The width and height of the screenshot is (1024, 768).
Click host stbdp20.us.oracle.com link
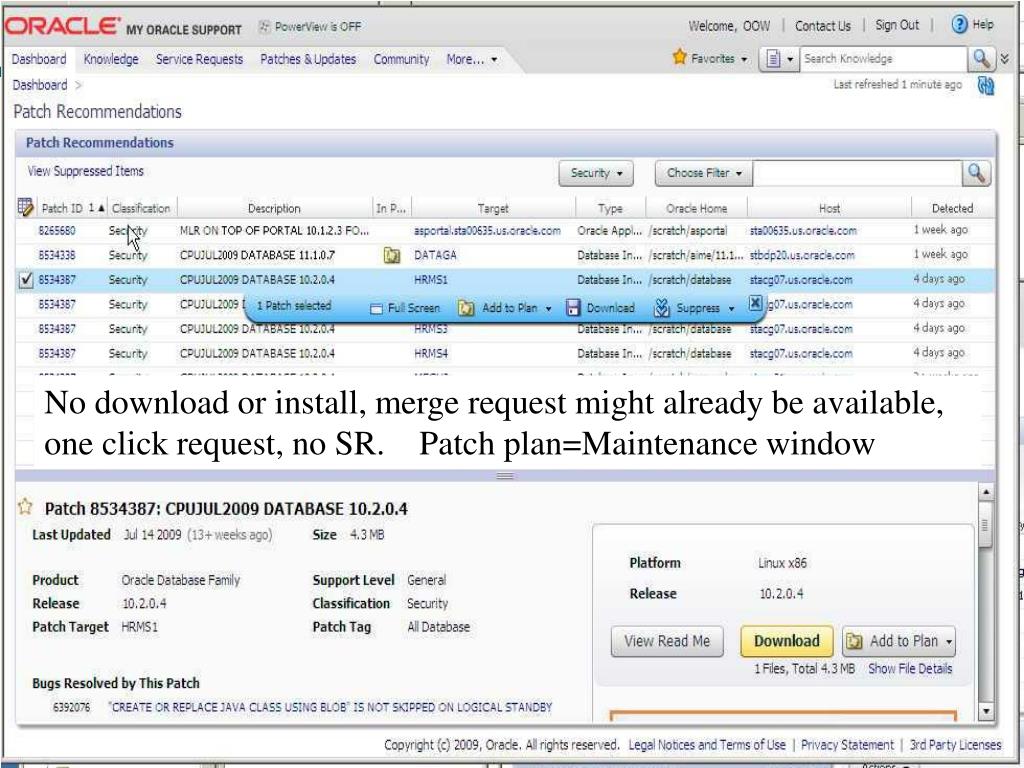(x=802, y=255)
